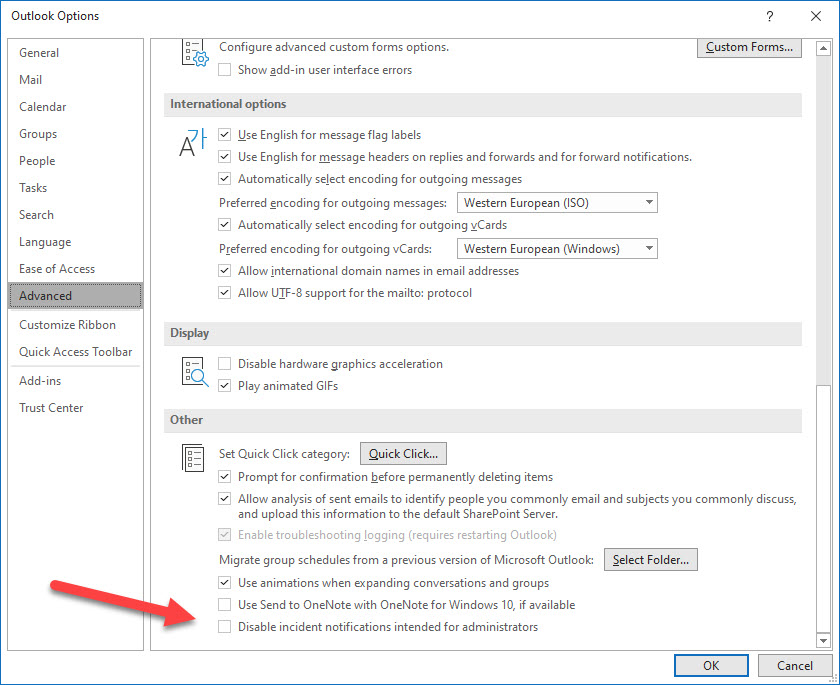The height and width of the screenshot is (685, 840).
Task: Click the Display section magnifier icon
Action: 194,372
